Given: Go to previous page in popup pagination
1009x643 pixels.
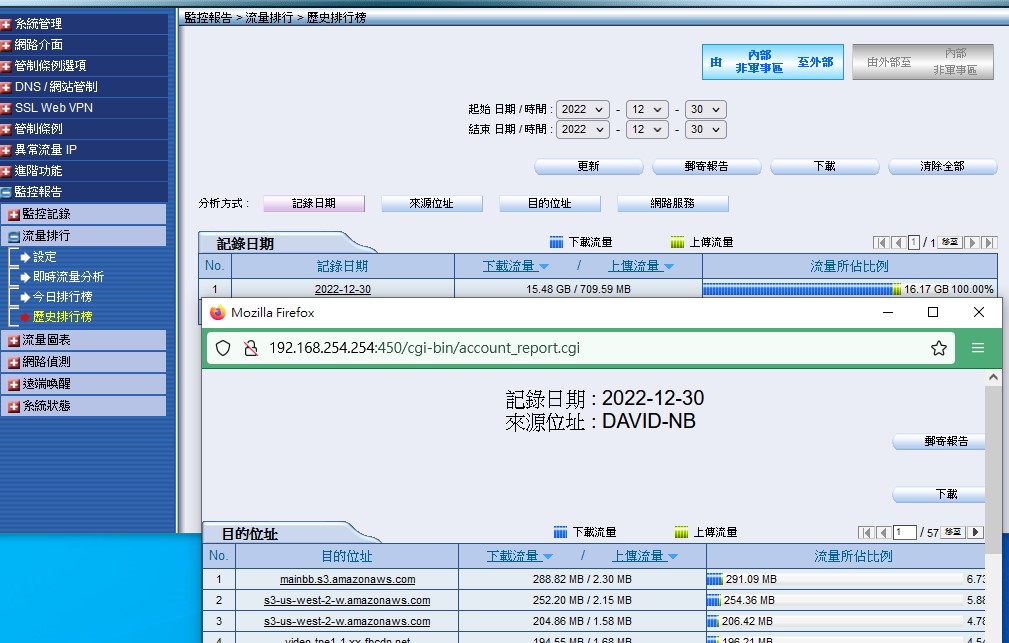Looking at the screenshot, I should click(x=882, y=533).
